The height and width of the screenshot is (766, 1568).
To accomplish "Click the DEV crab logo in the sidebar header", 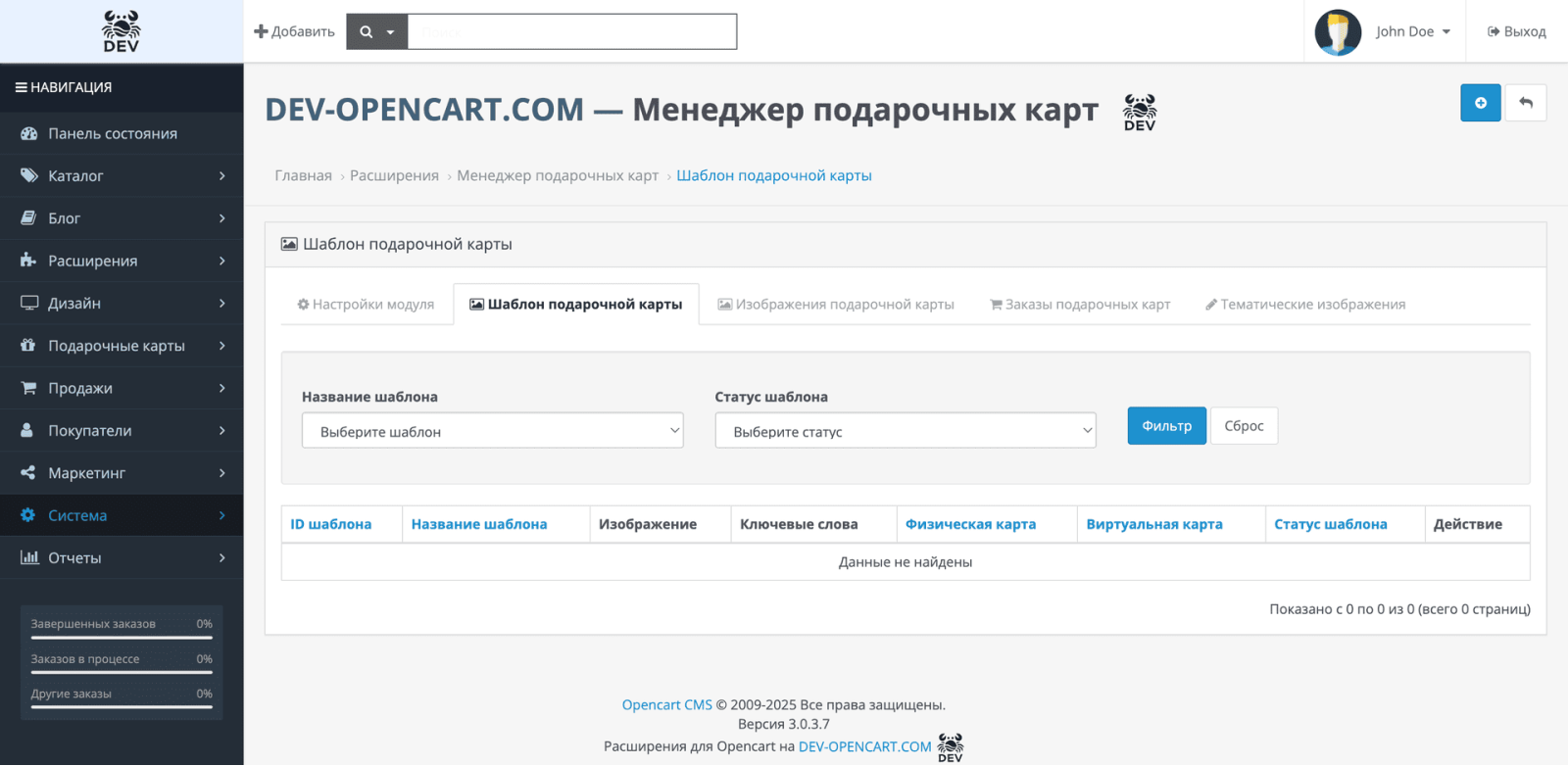I will (122, 31).
